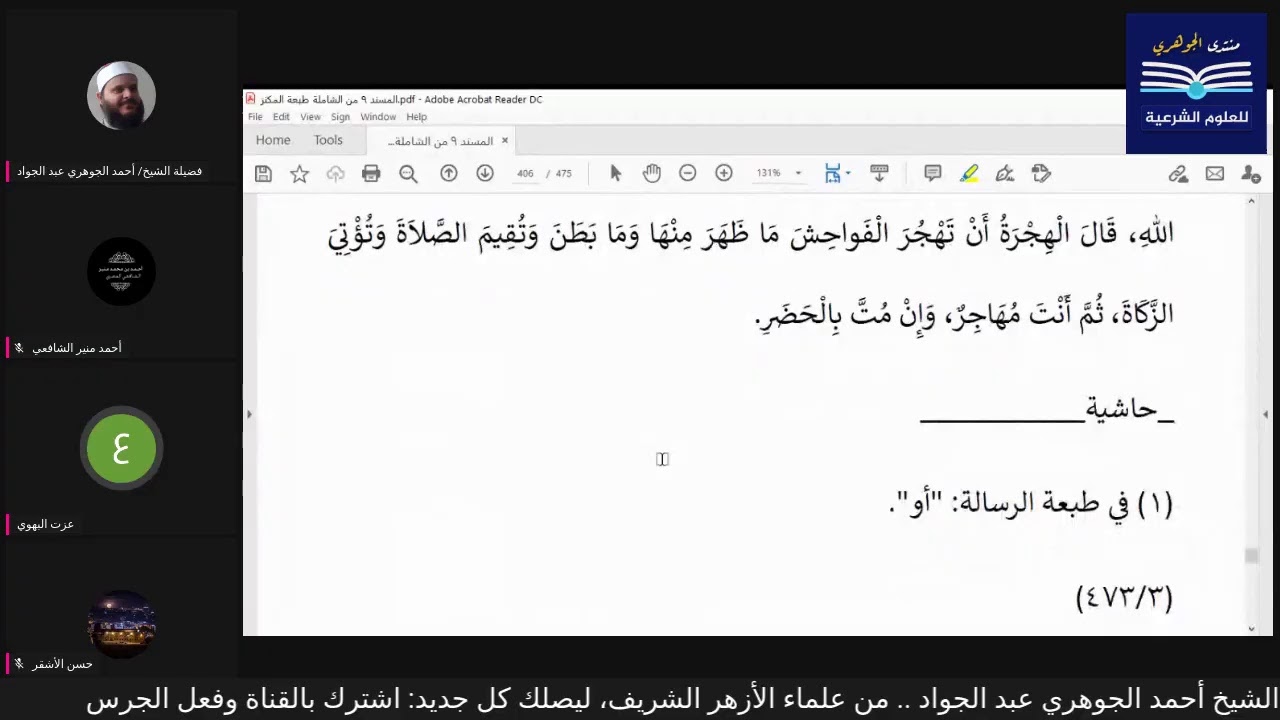
Task: Click the scrollbar down arrow
Action: coord(1251,628)
